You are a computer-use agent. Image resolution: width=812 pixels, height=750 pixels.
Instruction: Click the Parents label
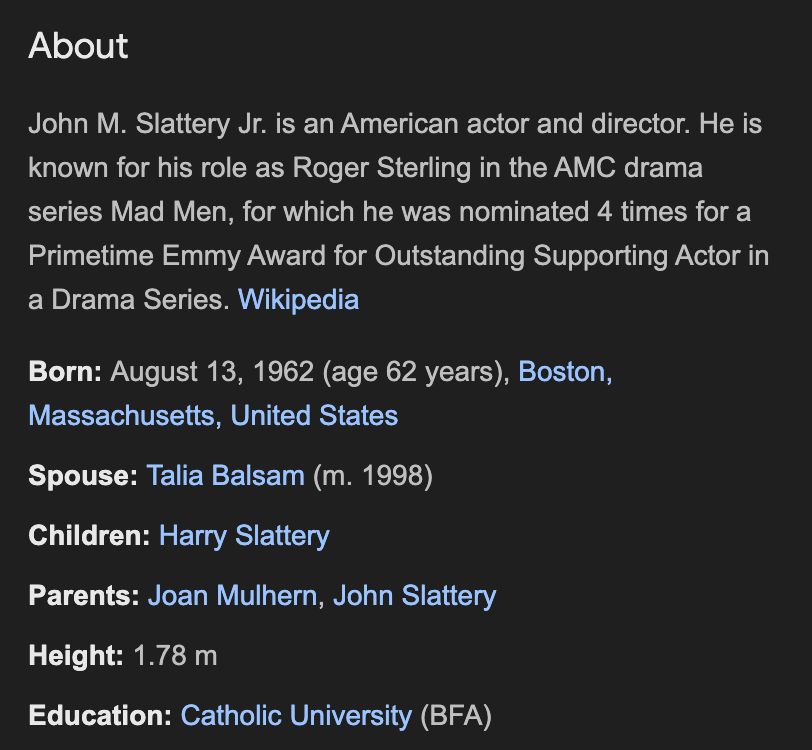pos(84,596)
